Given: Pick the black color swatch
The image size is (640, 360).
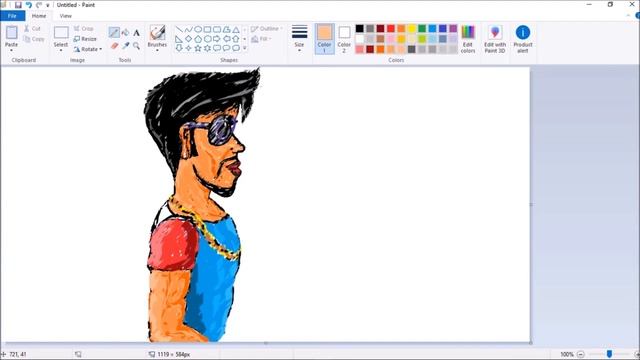Looking at the screenshot, I should (360, 28).
